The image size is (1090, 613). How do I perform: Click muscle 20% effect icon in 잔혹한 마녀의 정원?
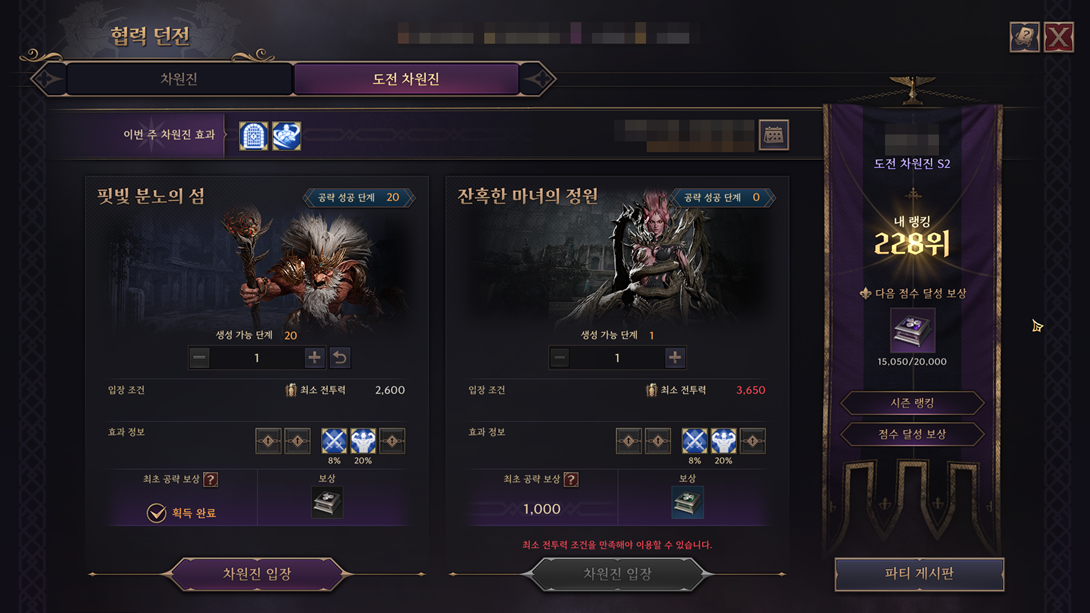(x=723, y=441)
